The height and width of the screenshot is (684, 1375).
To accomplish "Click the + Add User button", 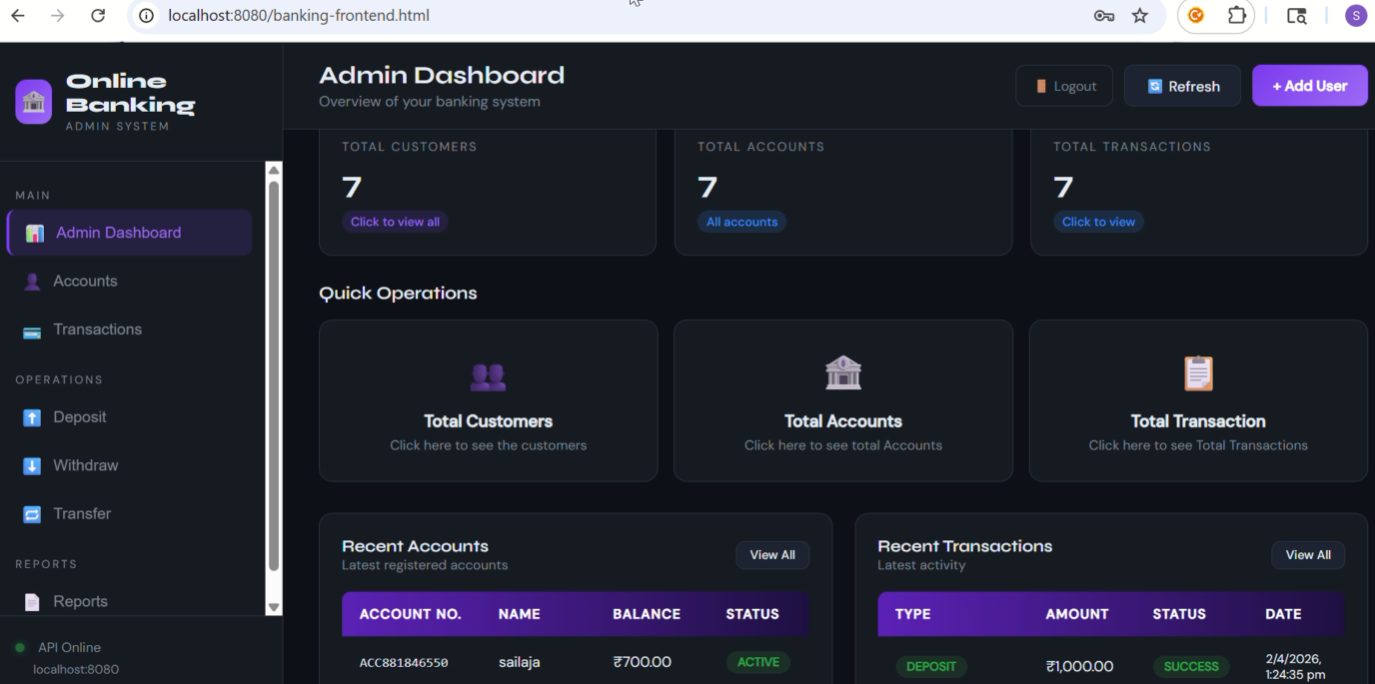I will pos(1310,86).
